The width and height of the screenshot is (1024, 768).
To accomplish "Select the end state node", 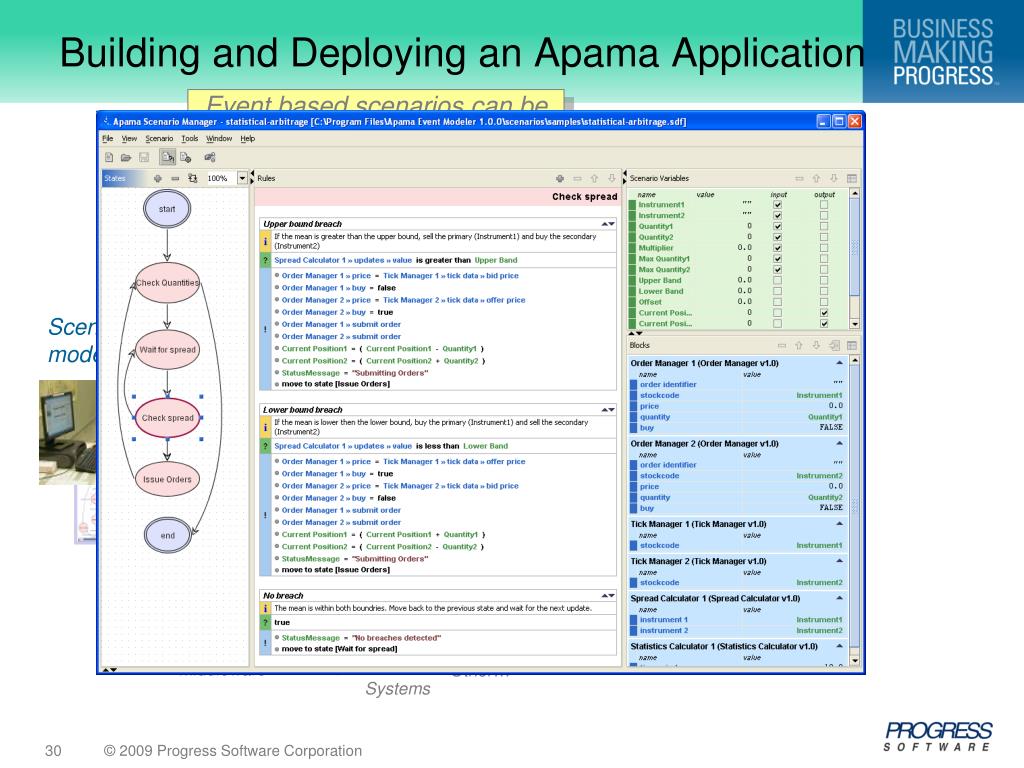I will (167, 536).
